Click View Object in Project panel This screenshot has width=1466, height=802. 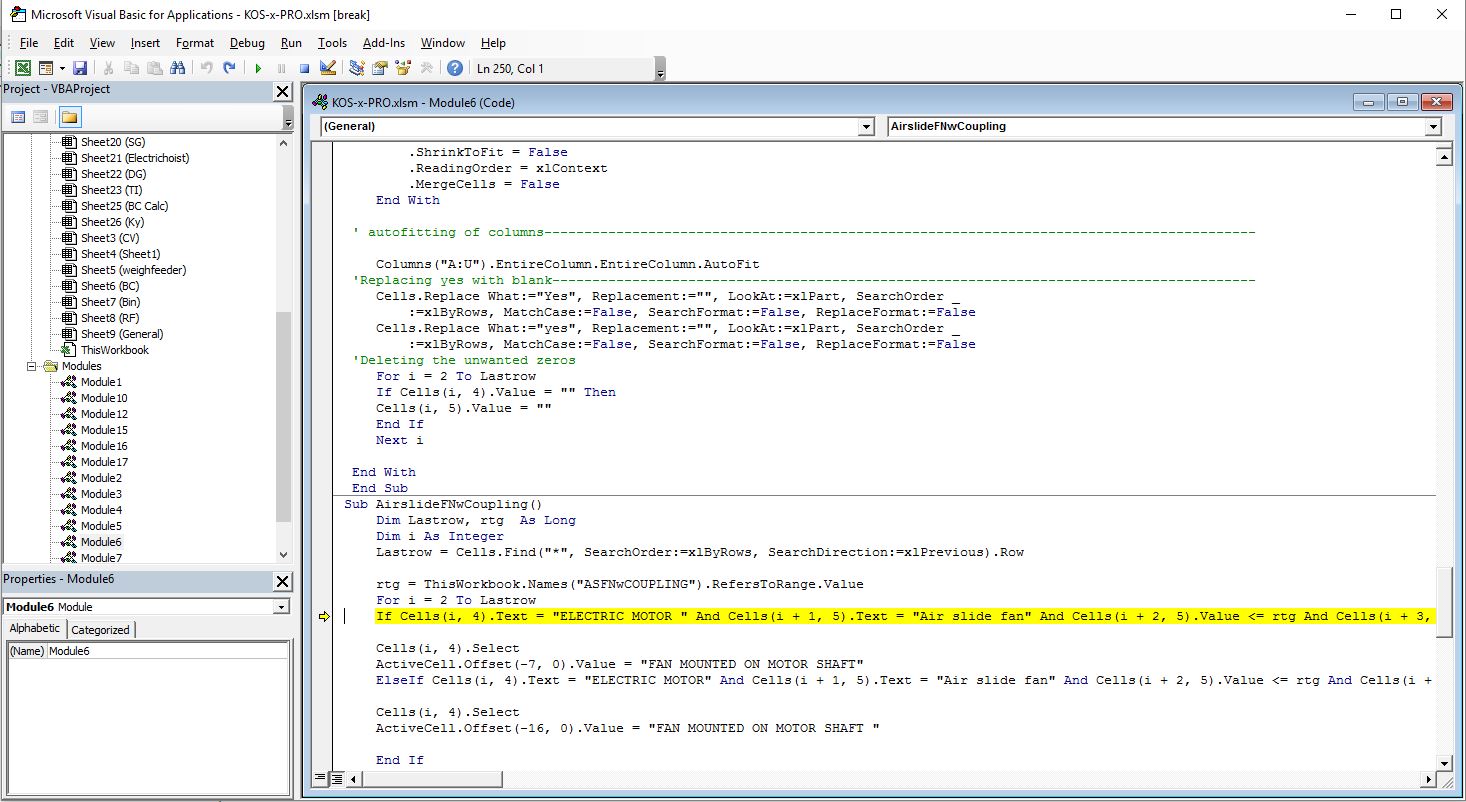(40, 117)
